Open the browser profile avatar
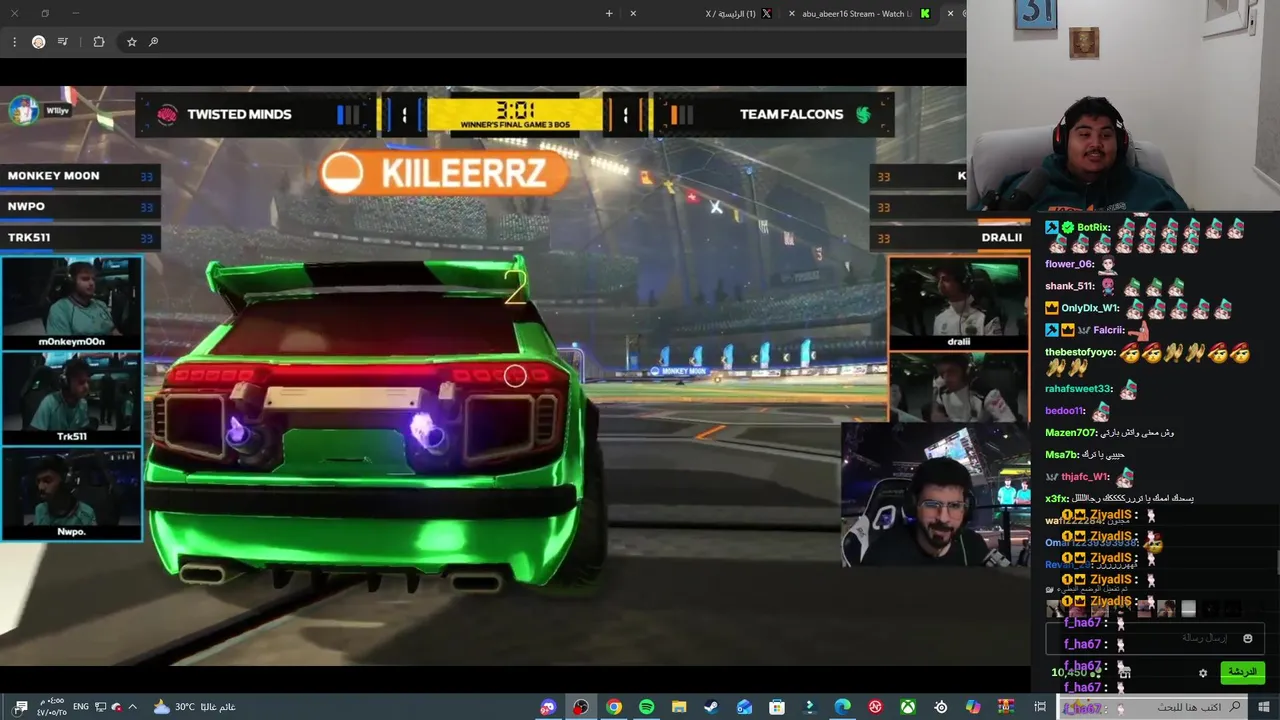 (38, 42)
